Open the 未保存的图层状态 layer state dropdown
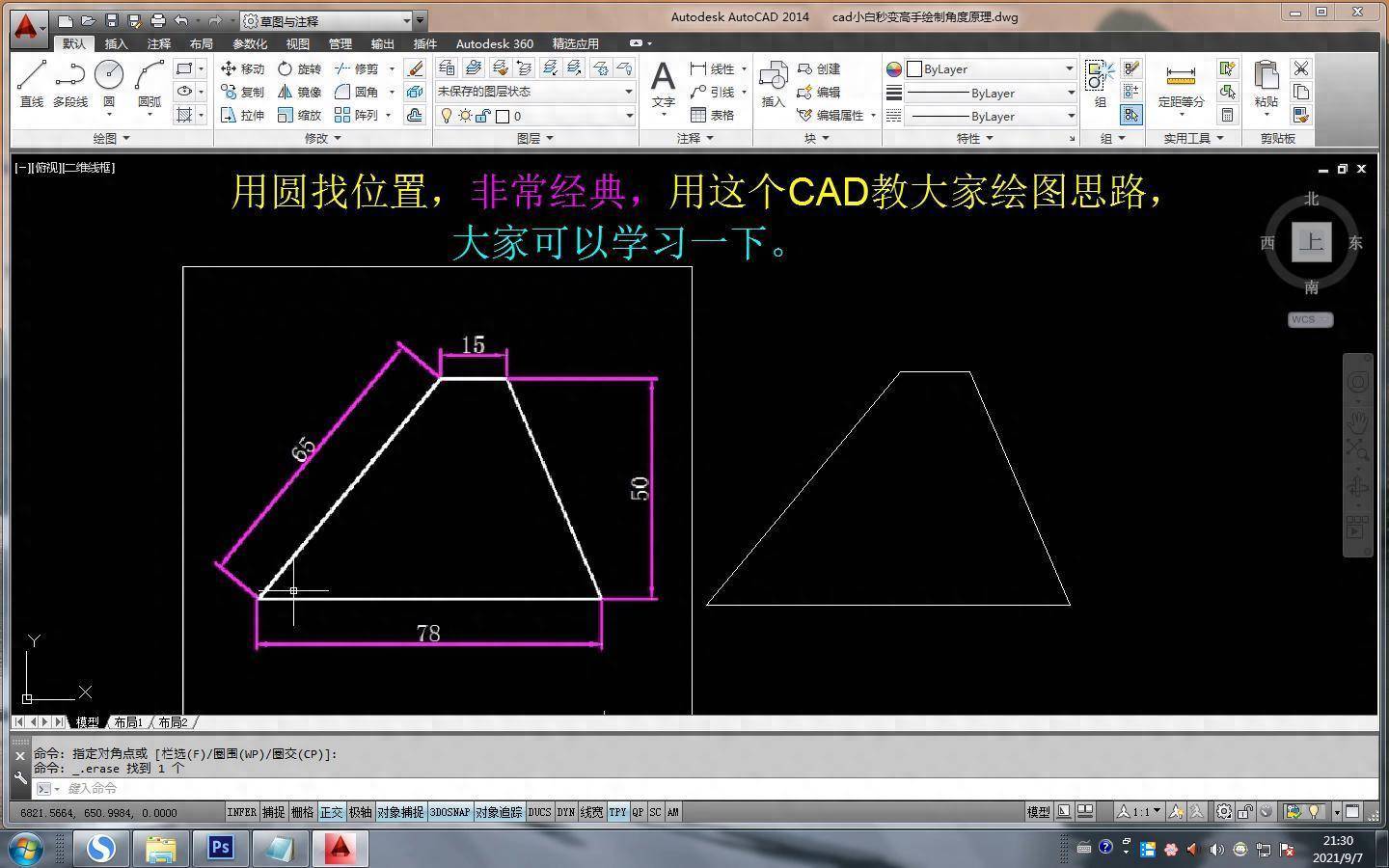Image resolution: width=1389 pixels, height=868 pixels. pyautogui.click(x=534, y=92)
